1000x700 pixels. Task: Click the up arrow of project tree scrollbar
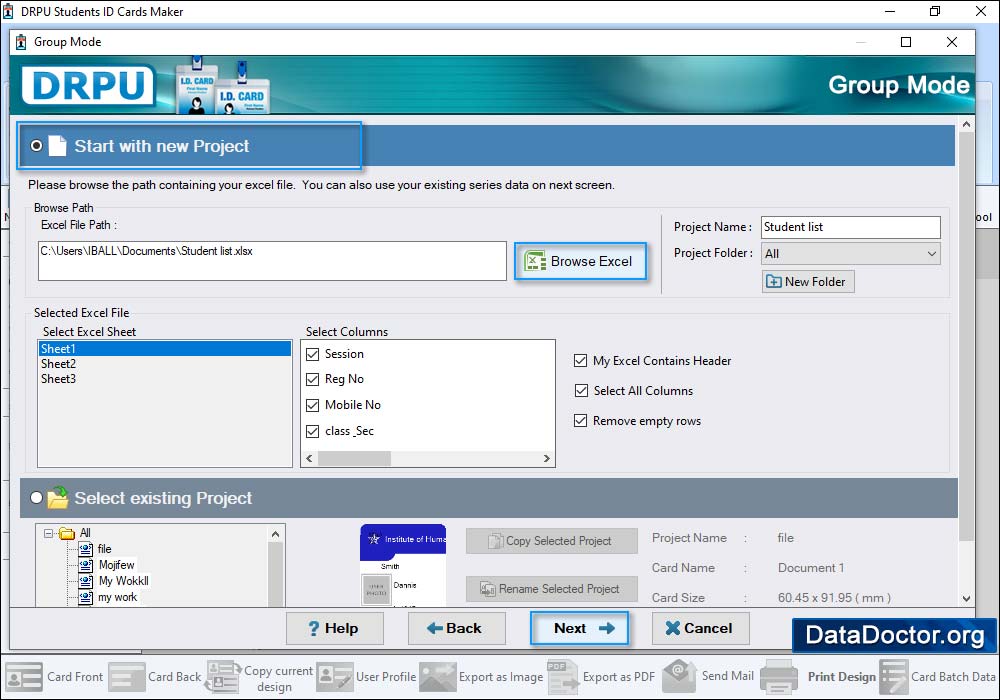coord(276,534)
